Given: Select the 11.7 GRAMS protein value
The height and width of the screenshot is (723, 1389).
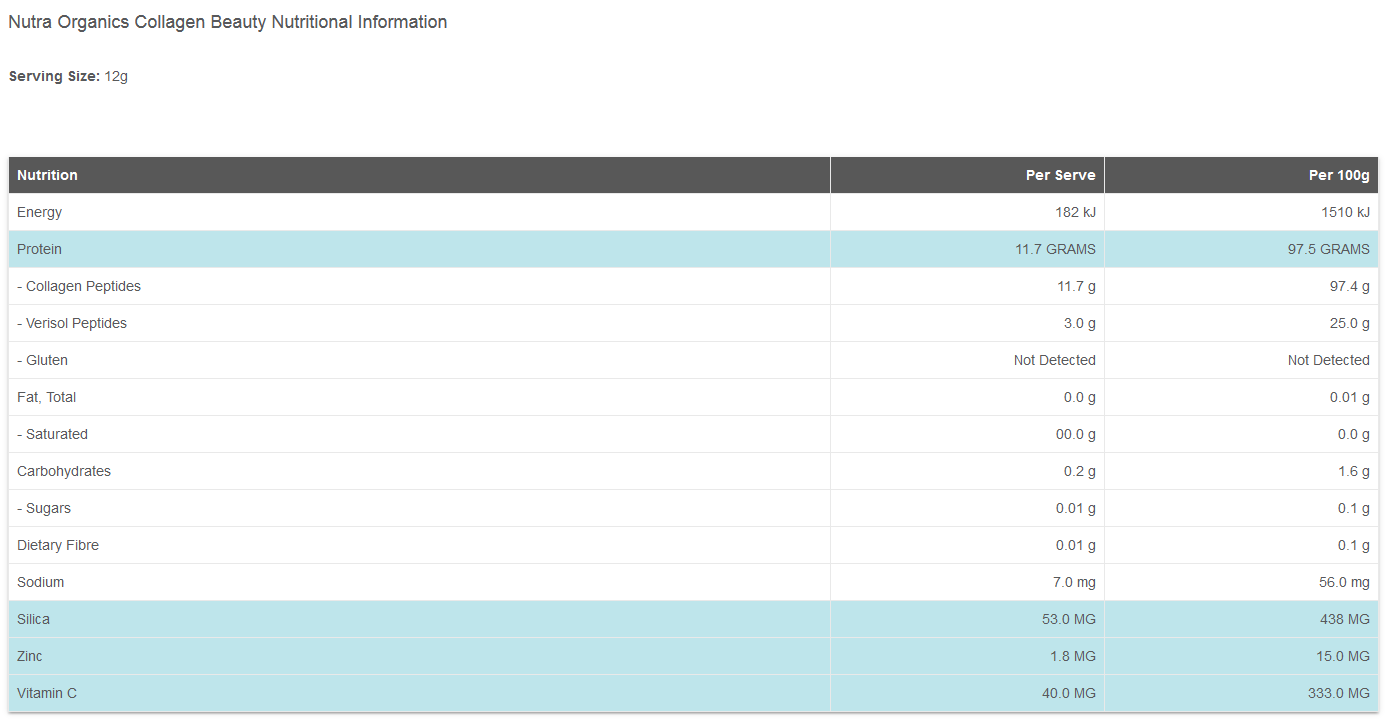Looking at the screenshot, I should 1055,249.
